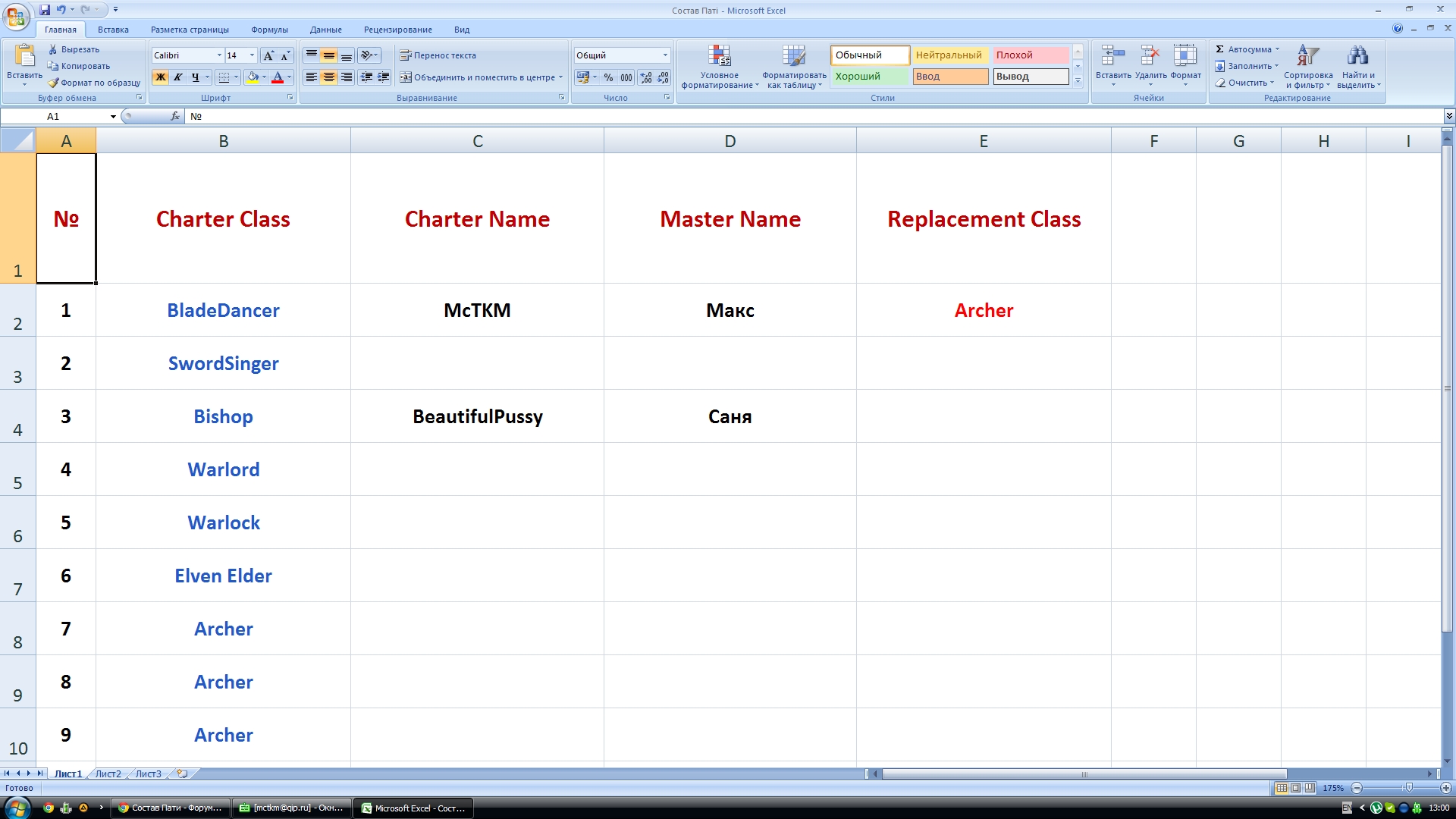Click the Format Painter brush icon
This screenshot has height=819, width=1456.
(x=54, y=83)
